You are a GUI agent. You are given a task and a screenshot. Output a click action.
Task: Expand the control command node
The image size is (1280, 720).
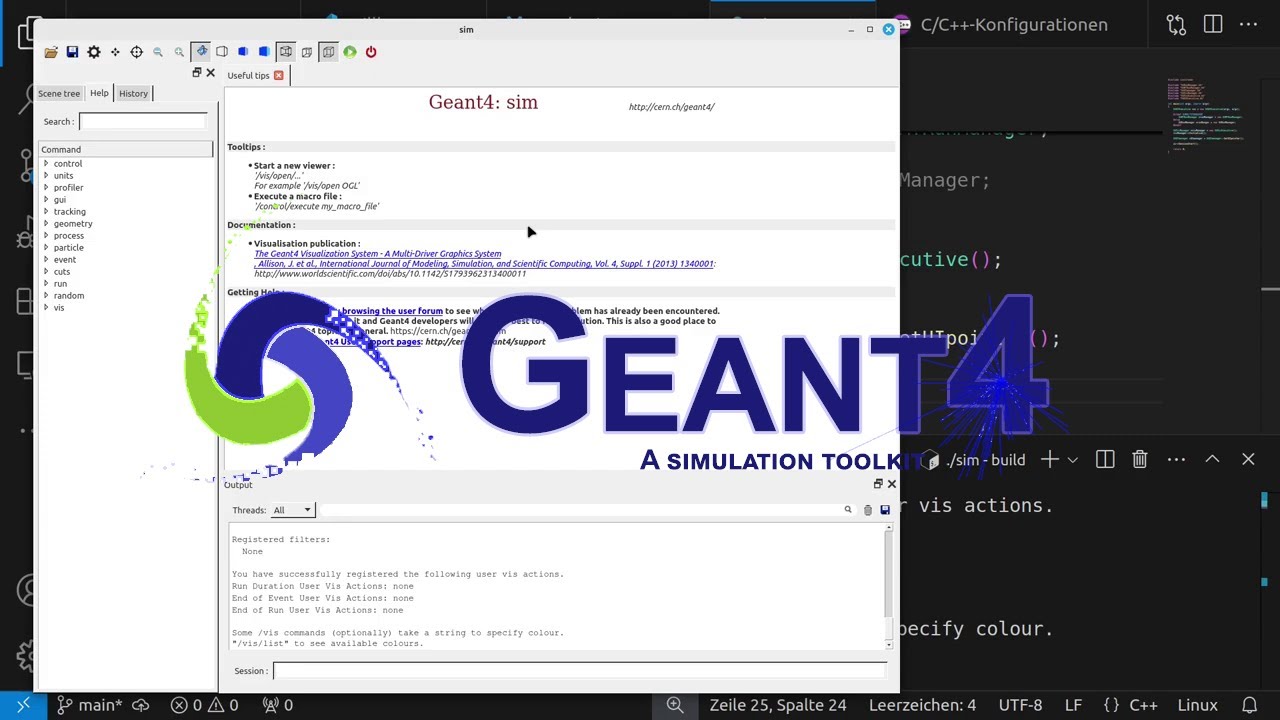point(46,163)
